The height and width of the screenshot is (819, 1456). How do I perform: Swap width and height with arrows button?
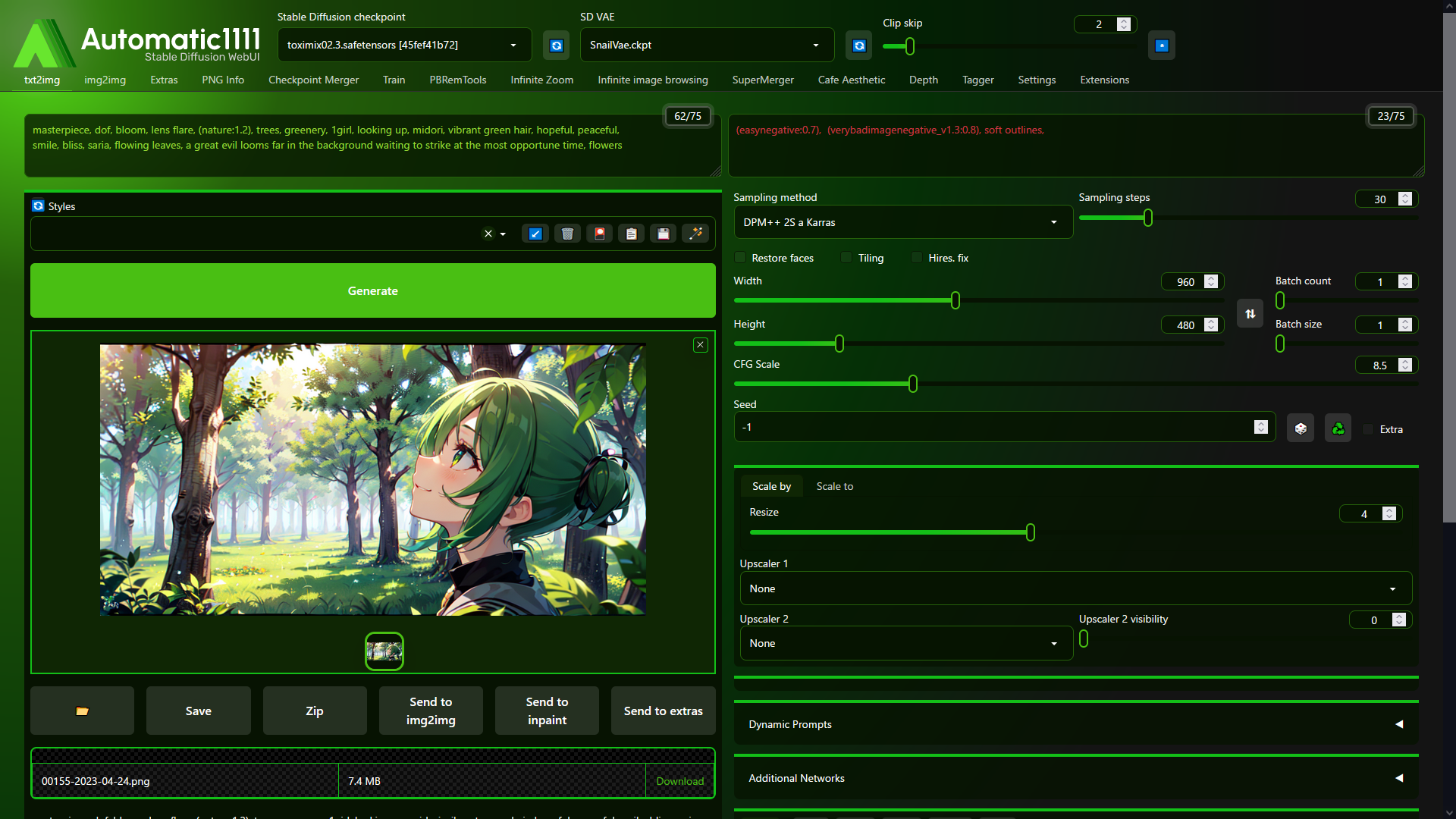[1250, 313]
